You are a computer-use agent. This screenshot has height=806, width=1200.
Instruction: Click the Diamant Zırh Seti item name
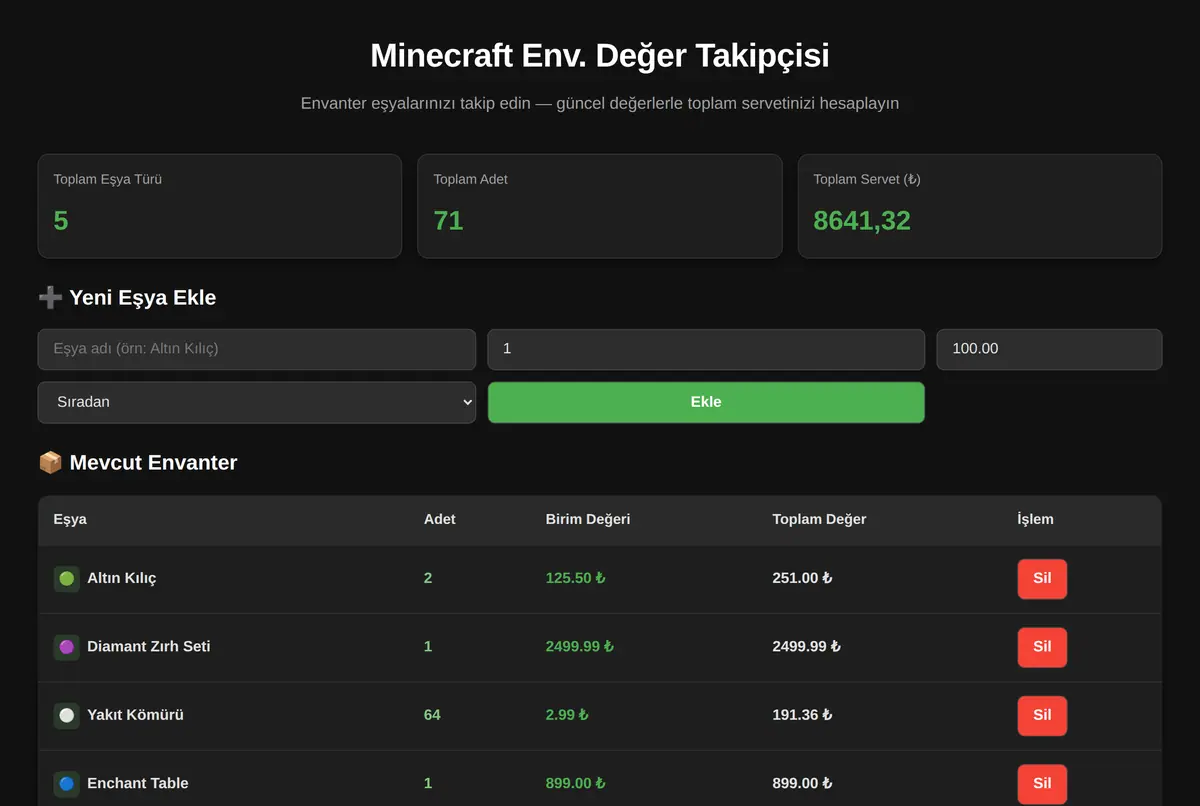149,646
